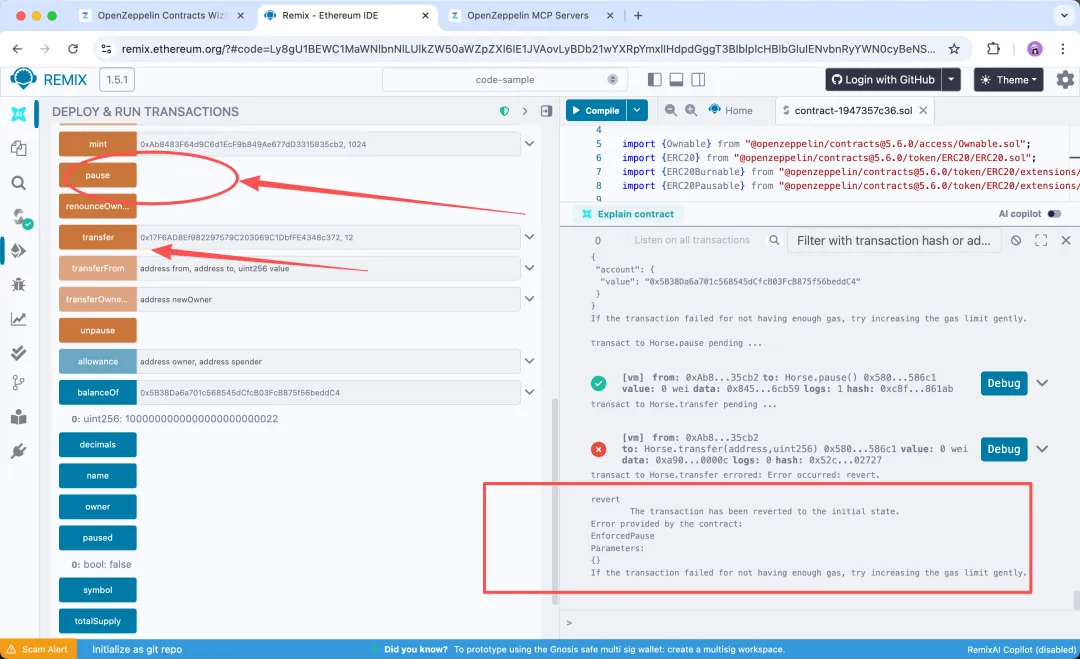Click the transaction hash filter field
Viewport: 1080px width, 659px height.
(x=893, y=240)
